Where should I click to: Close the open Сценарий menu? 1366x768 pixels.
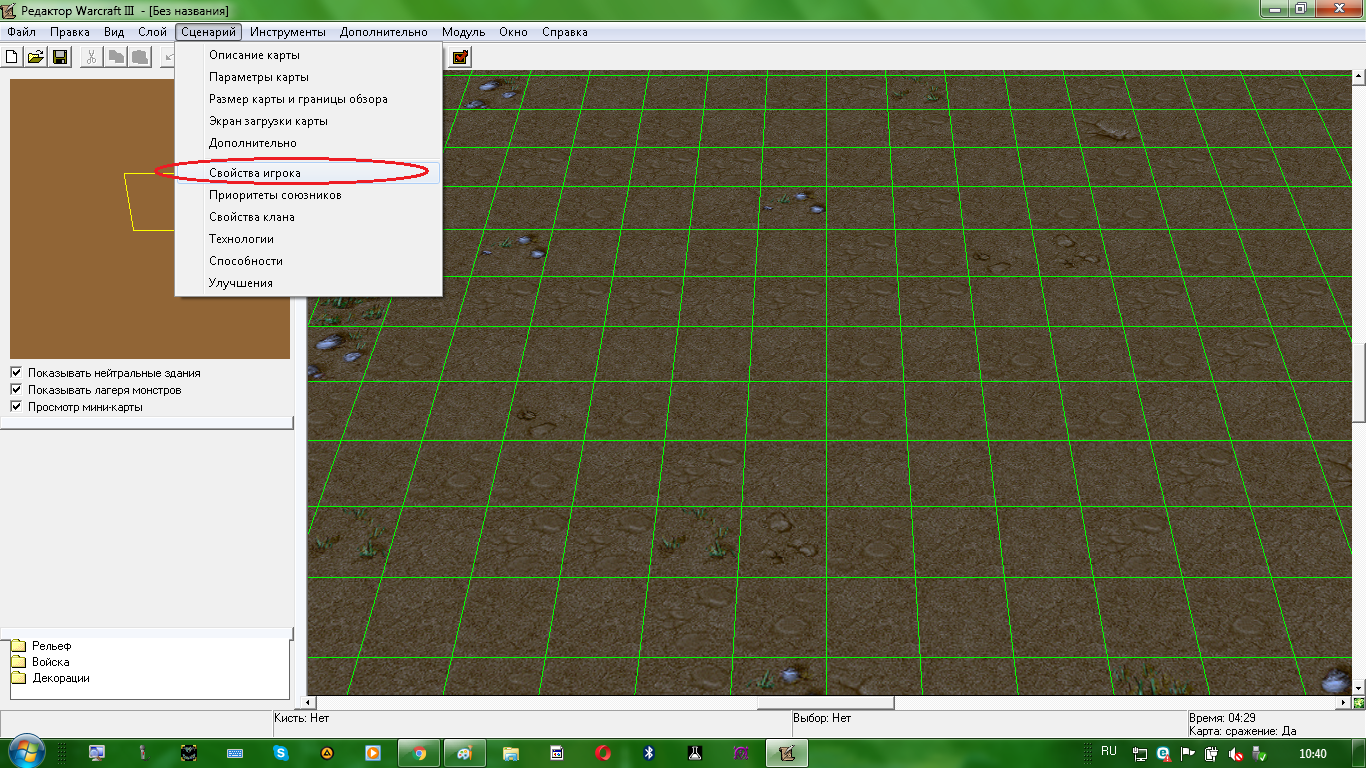(x=208, y=32)
